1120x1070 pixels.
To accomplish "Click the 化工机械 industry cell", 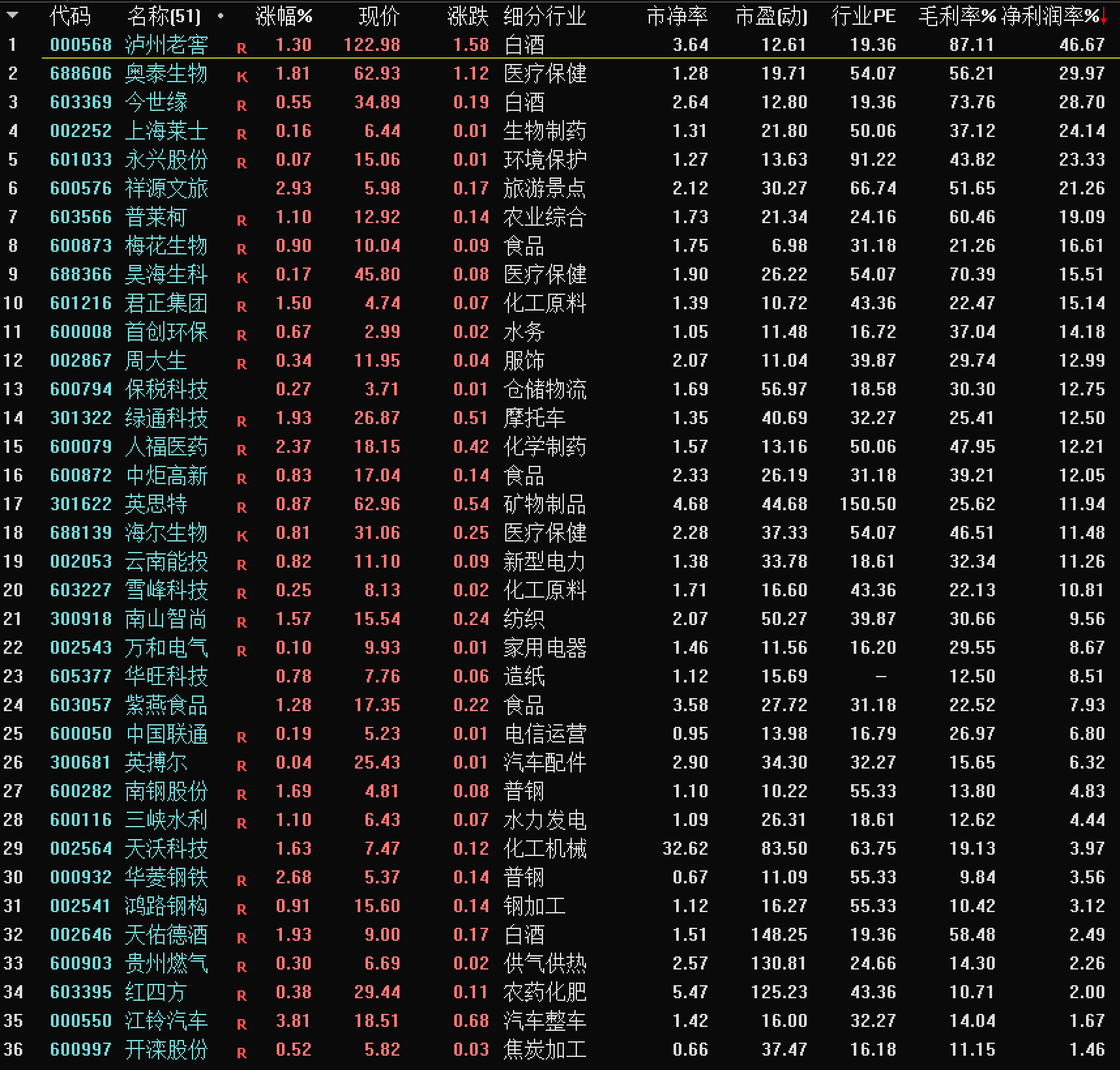I will point(545,848).
